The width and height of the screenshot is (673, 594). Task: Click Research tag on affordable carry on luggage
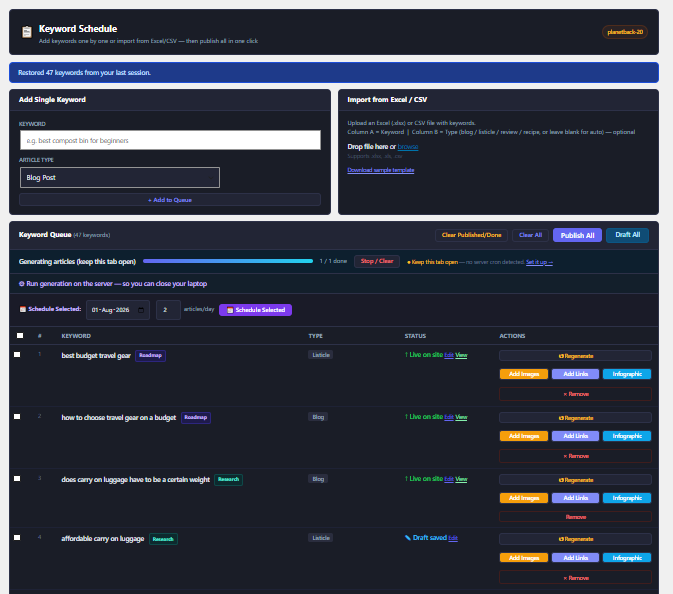pyautogui.click(x=163, y=539)
